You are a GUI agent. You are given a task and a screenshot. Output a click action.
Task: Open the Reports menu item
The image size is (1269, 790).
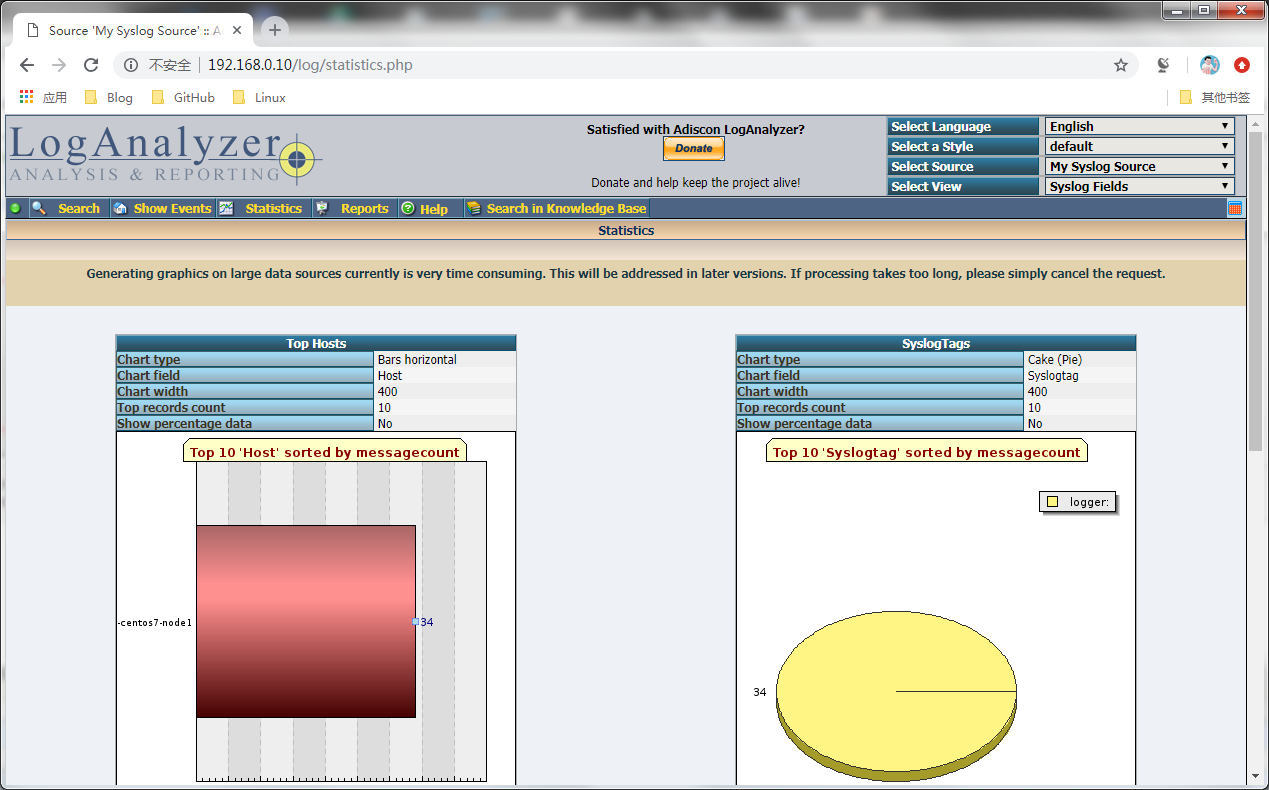(364, 208)
